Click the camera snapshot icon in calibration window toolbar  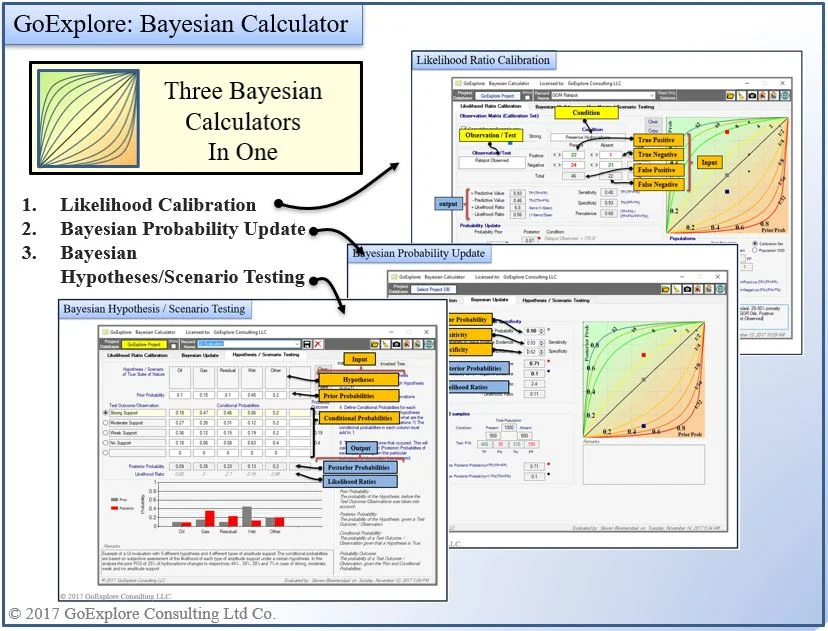tap(752, 95)
